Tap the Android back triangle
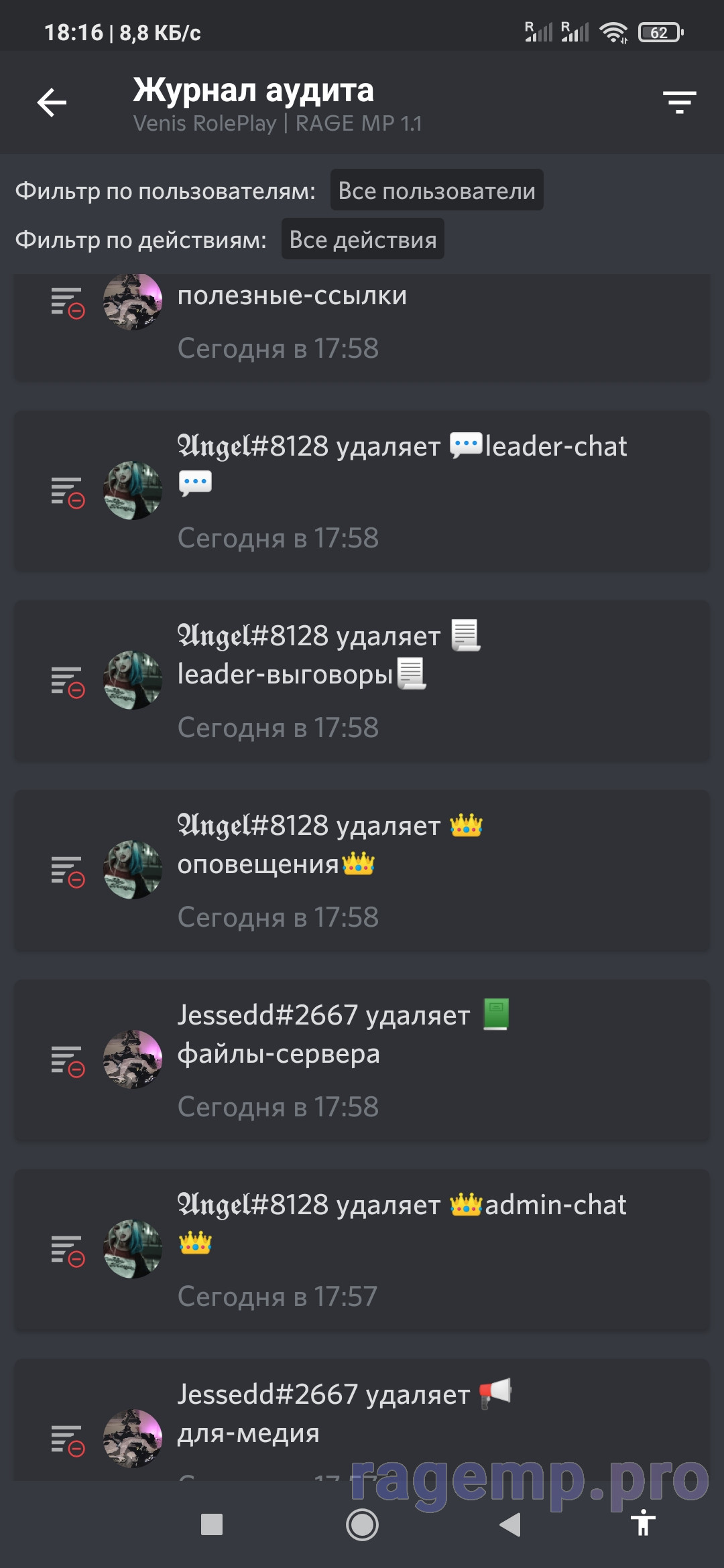 click(x=510, y=1524)
